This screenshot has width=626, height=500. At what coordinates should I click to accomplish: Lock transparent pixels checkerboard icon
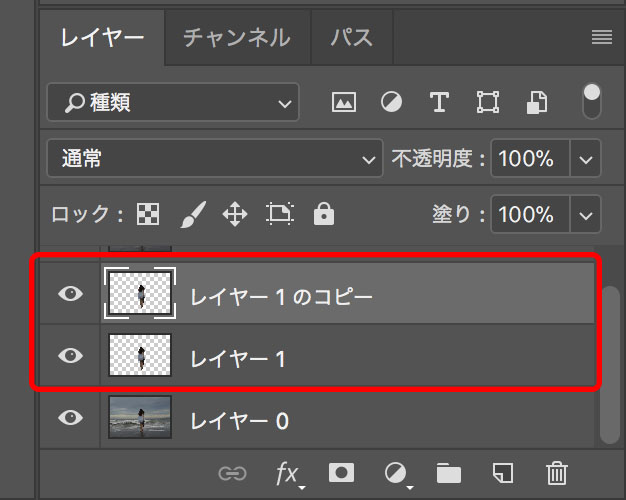pos(148,214)
